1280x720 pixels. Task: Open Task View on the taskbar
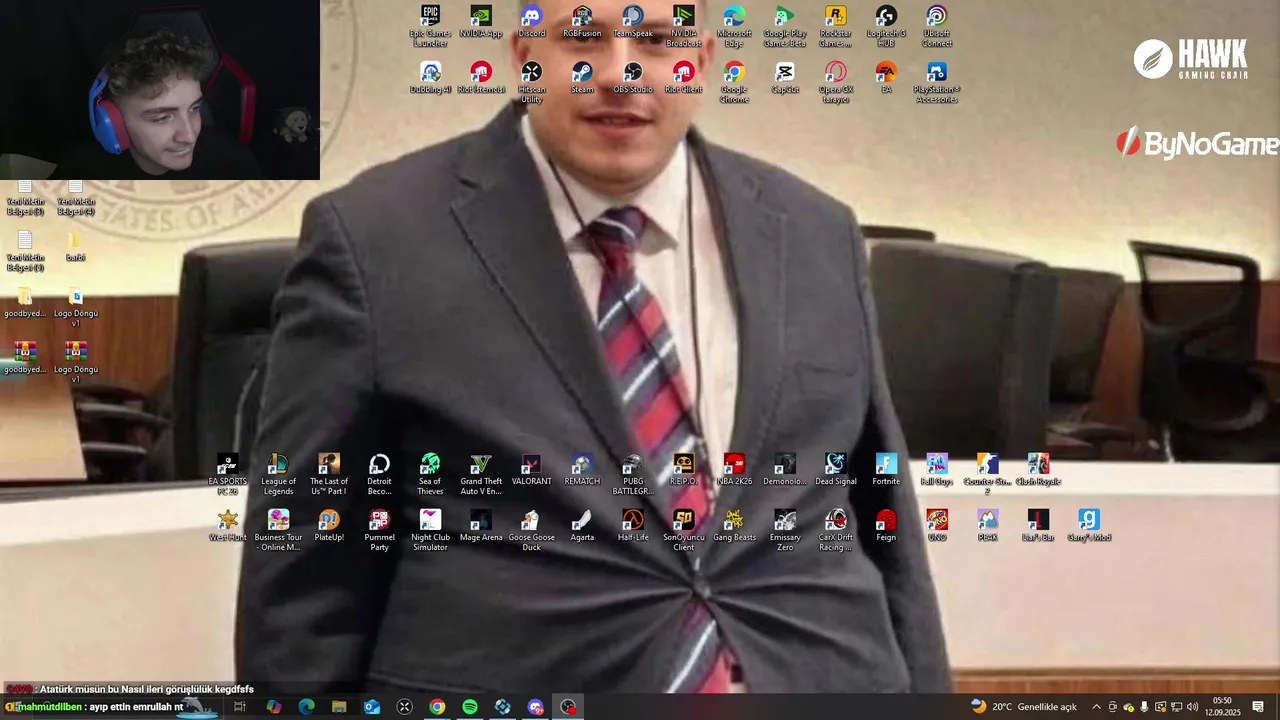point(240,707)
